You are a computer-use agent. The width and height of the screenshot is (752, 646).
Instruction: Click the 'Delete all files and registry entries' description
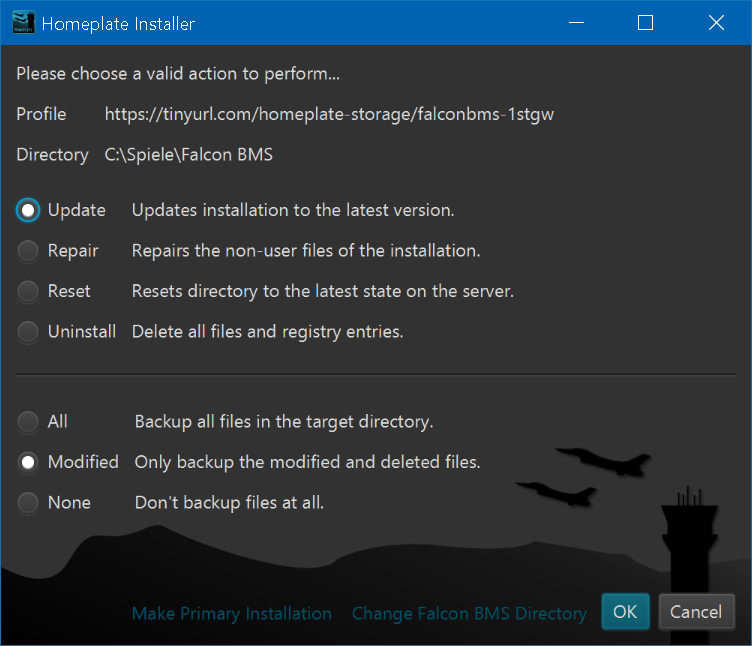tap(267, 331)
